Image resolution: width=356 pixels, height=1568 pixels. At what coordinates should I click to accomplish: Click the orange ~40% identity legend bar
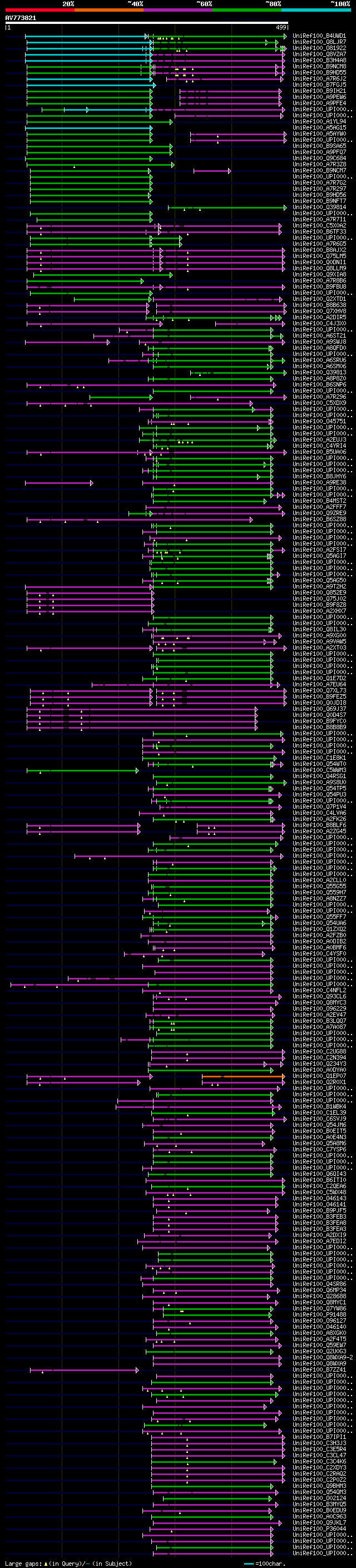click(109, 10)
